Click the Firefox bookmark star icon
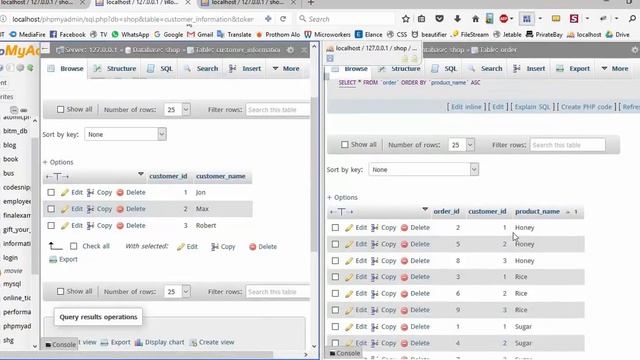This screenshot has height=360, width=640. point(405,19)
